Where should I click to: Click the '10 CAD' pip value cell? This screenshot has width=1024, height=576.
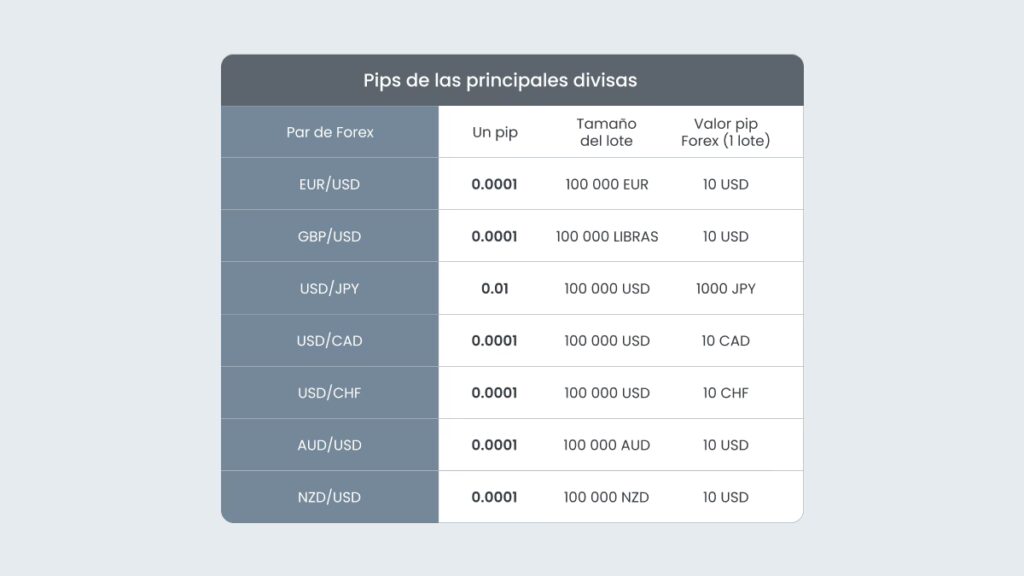tap(726, 341)
